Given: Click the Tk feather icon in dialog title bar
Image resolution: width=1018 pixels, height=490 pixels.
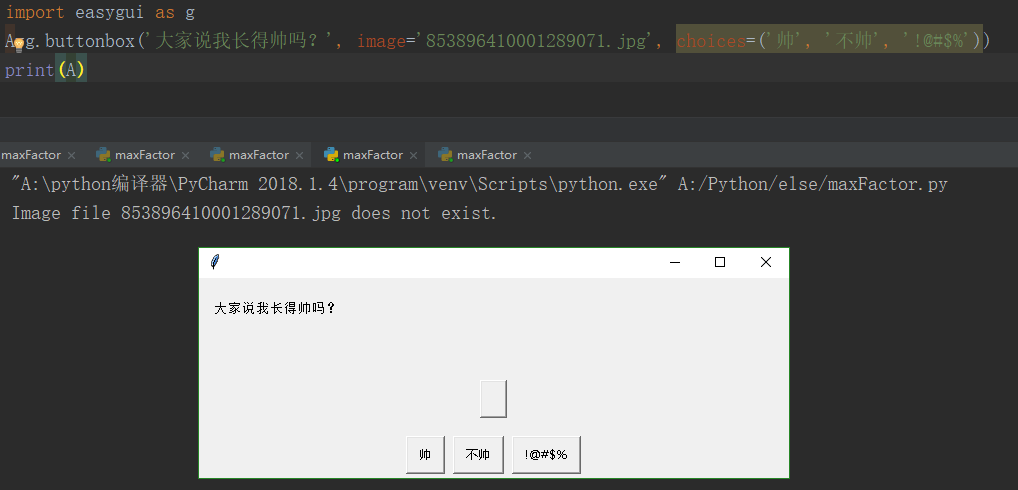Looking at the screenshot, I should pyautogui.click(x=215, y=262).
